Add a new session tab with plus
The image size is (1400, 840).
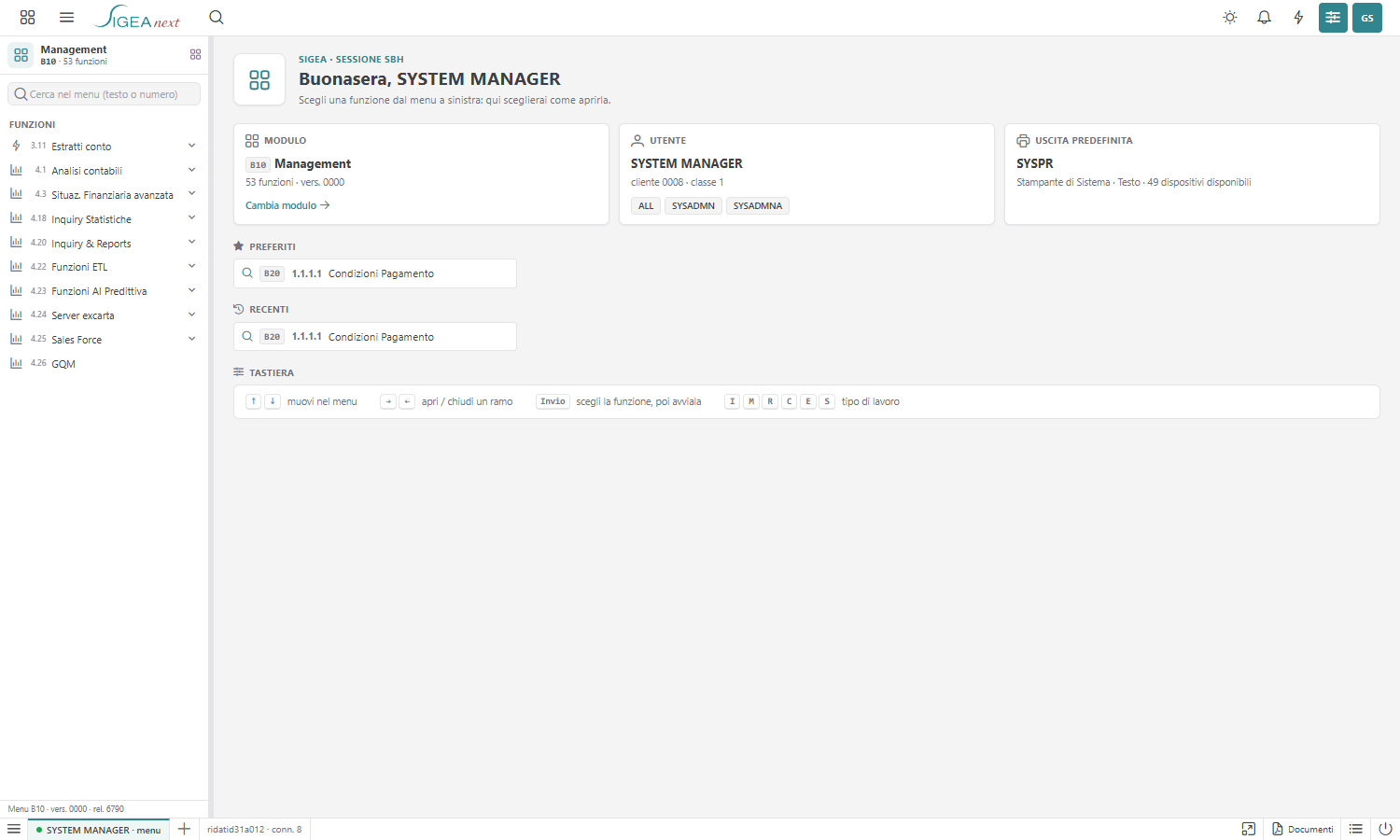(184, 829)
